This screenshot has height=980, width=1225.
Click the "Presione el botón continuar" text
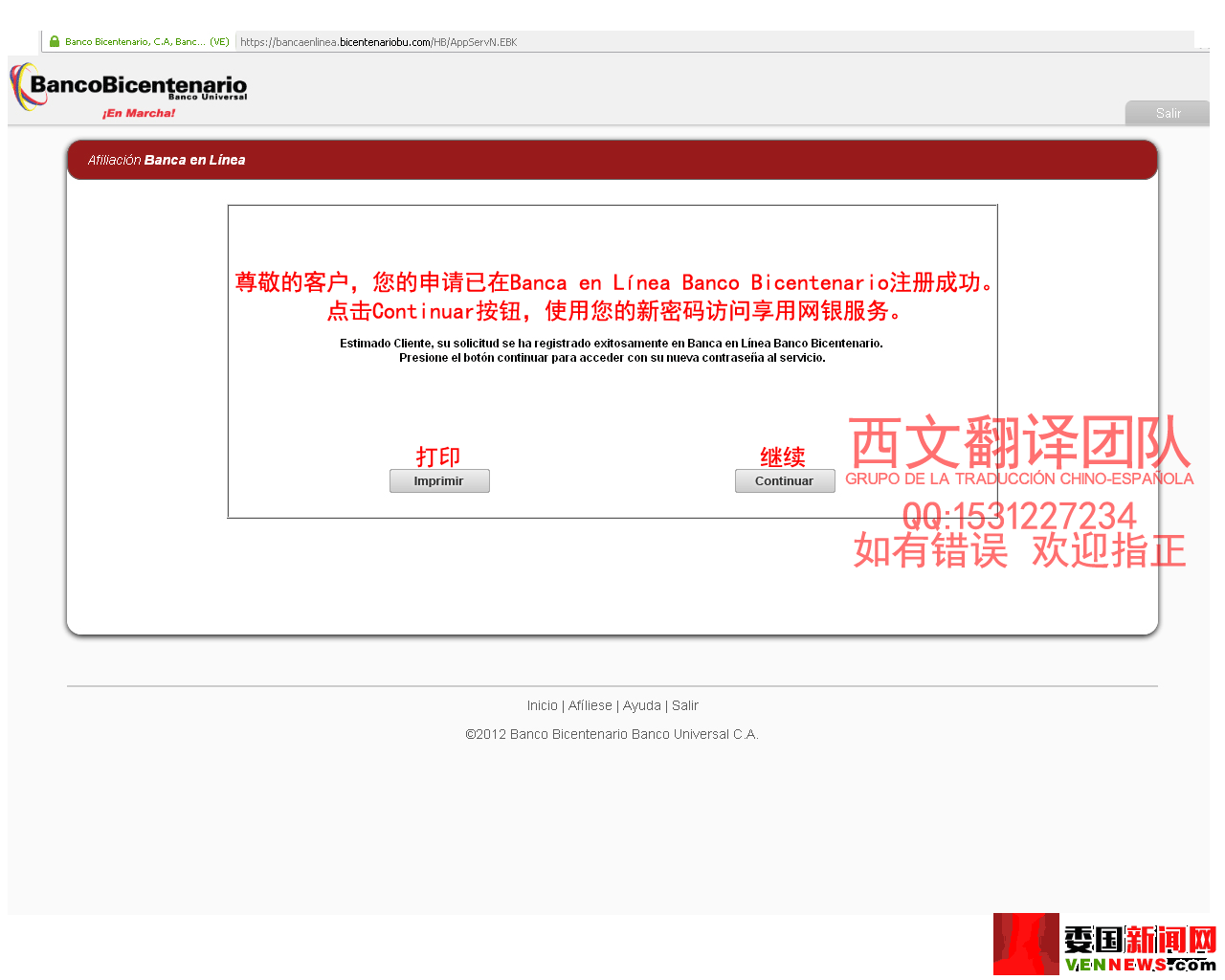tap(612, 358)
